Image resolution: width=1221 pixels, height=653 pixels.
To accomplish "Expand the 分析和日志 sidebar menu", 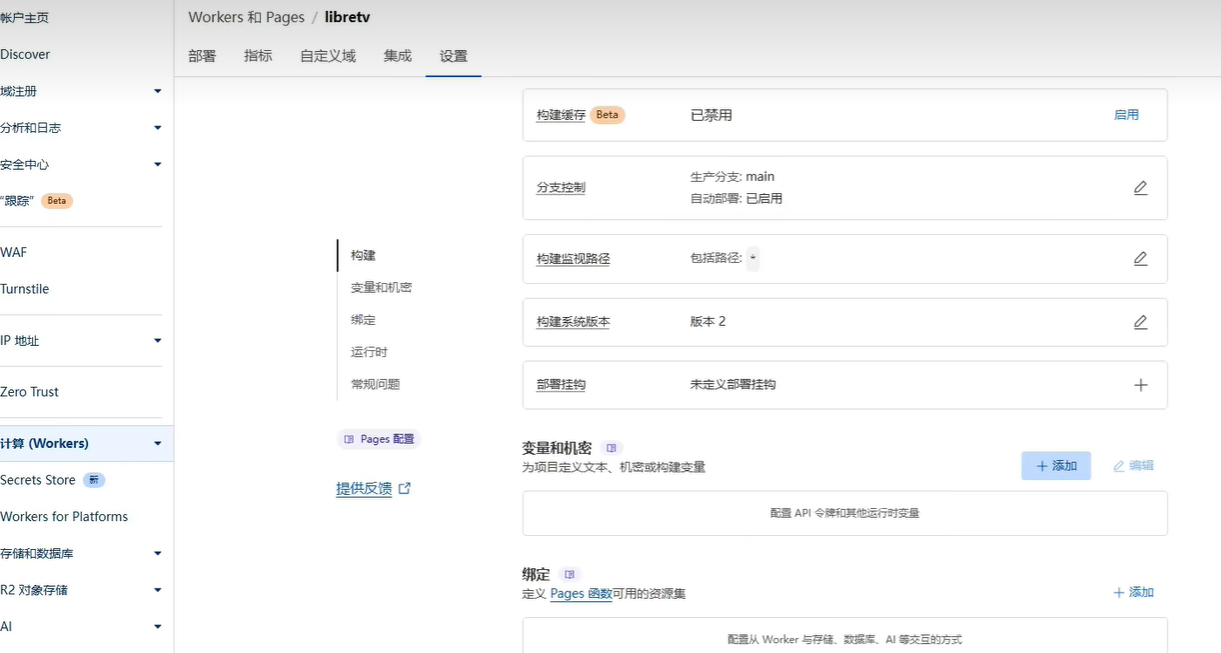I will [x=157, y=128].
